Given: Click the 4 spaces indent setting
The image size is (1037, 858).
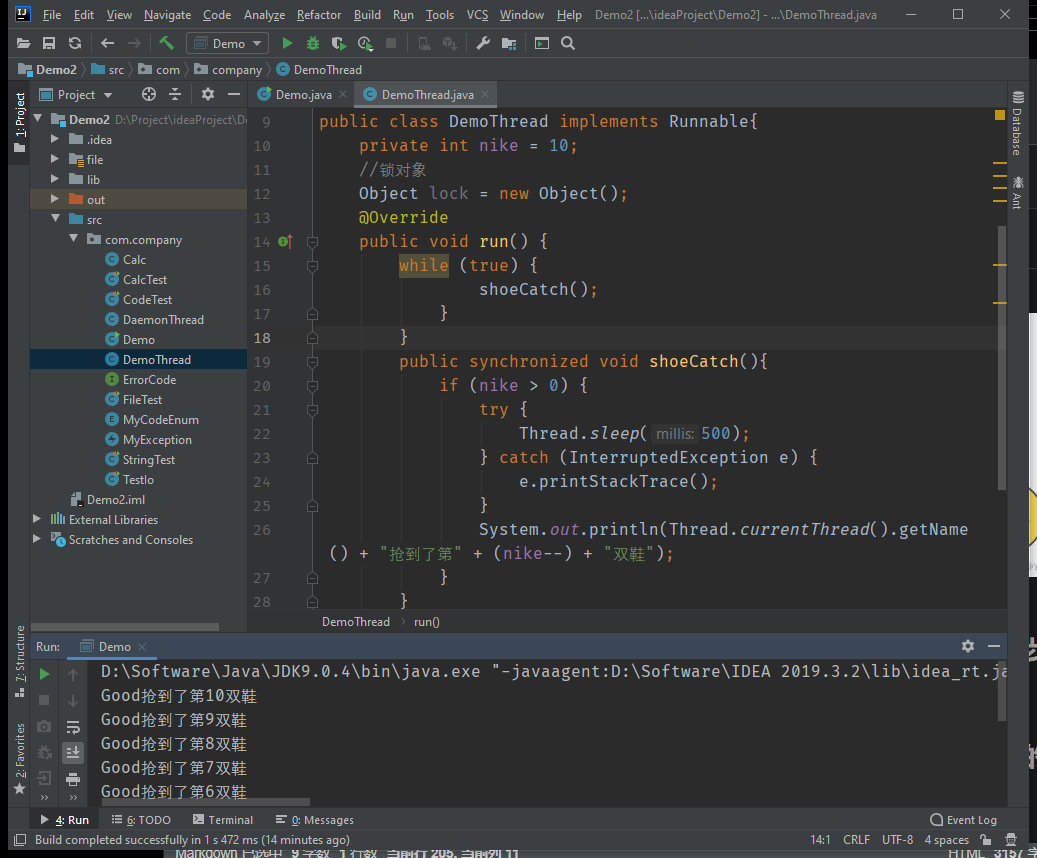Looking at the screenshot, I should [946, 839].
